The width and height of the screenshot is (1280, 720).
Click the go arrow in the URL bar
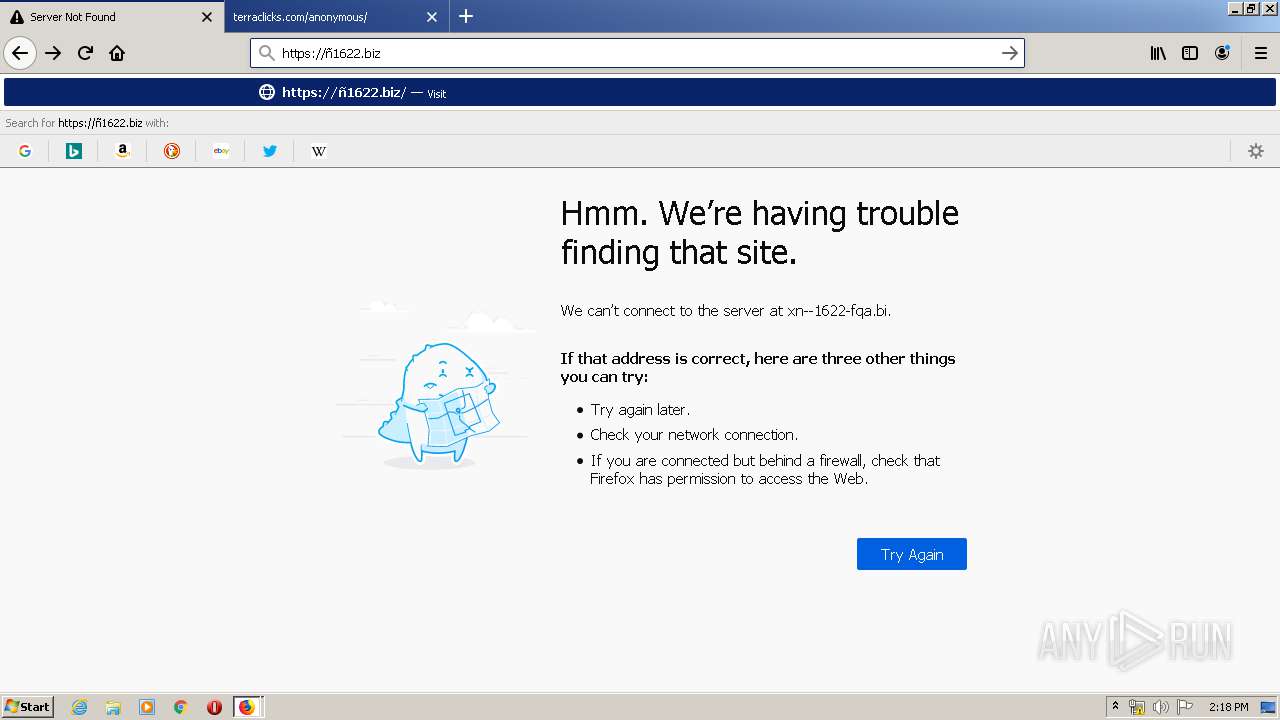tap(1010, 53)
